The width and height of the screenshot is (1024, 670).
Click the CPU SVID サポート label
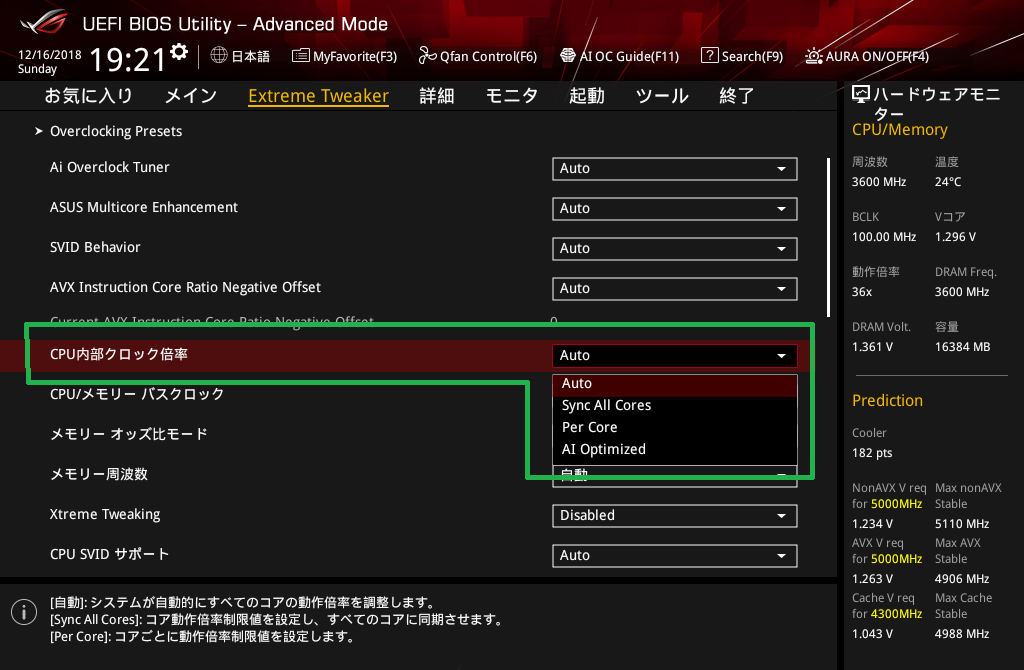pyautogui.click(x=110, y=554)
